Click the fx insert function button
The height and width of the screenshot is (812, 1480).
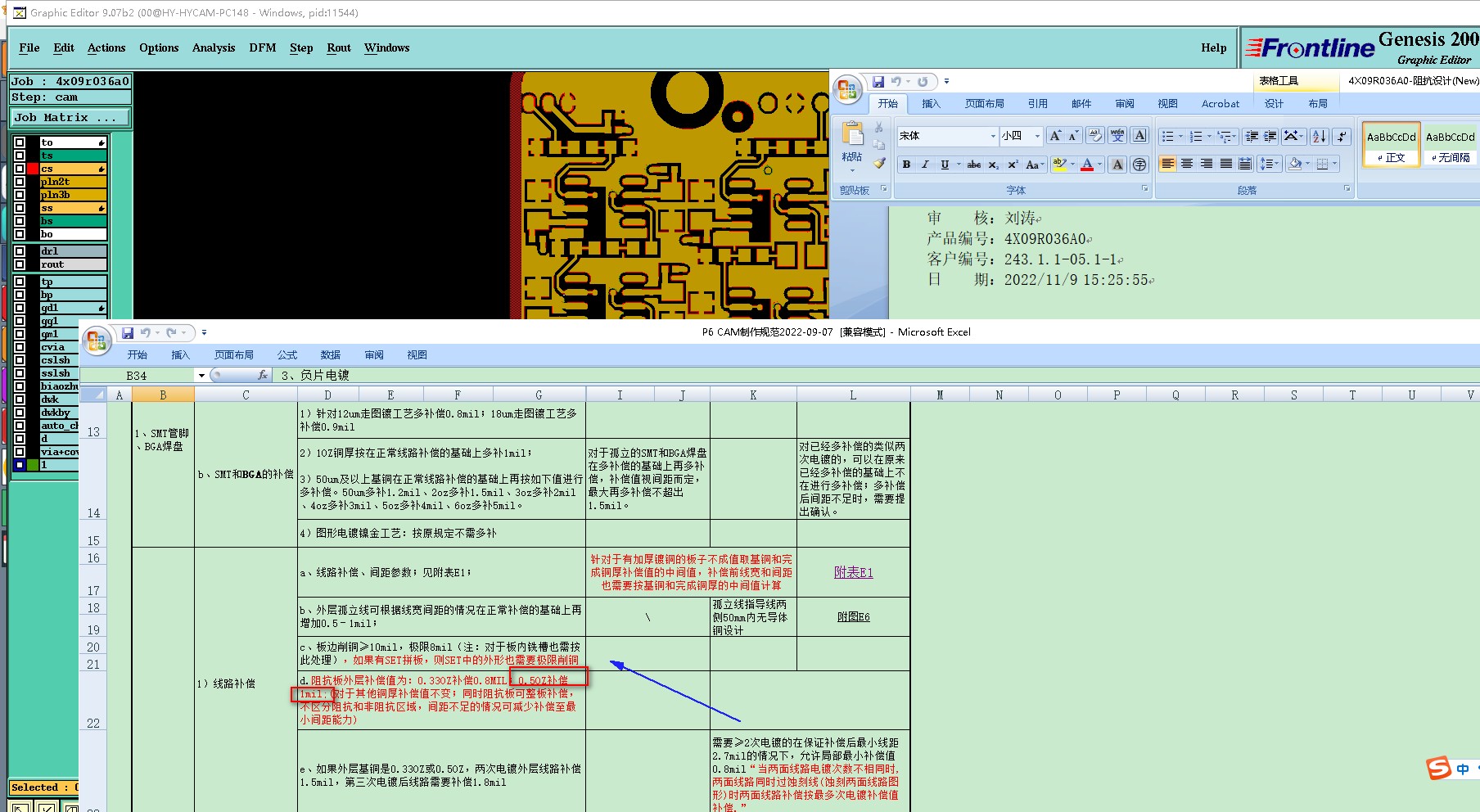(262, 375)
